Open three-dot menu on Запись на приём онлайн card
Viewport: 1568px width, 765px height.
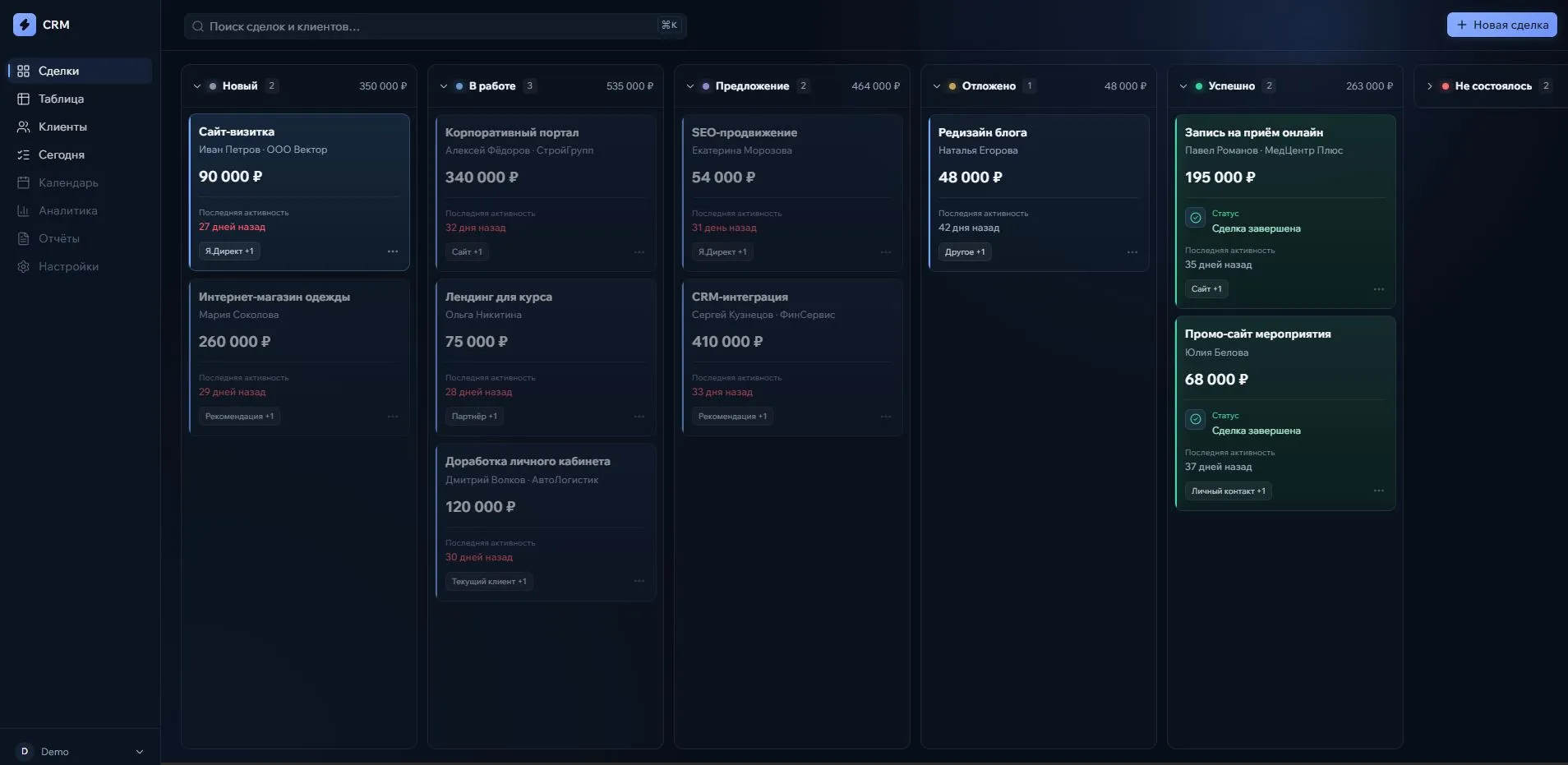click(1379, 289)
